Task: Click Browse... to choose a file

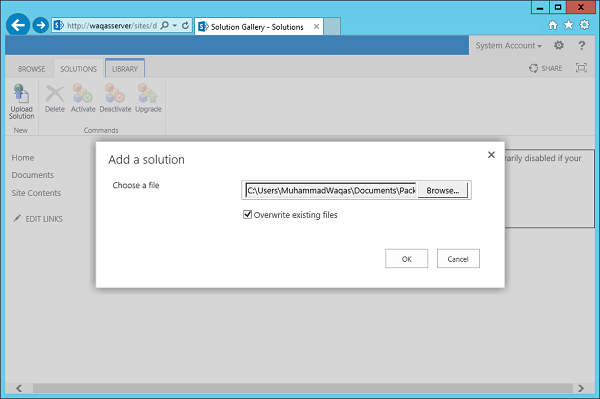Action: (x=443, y=191)
